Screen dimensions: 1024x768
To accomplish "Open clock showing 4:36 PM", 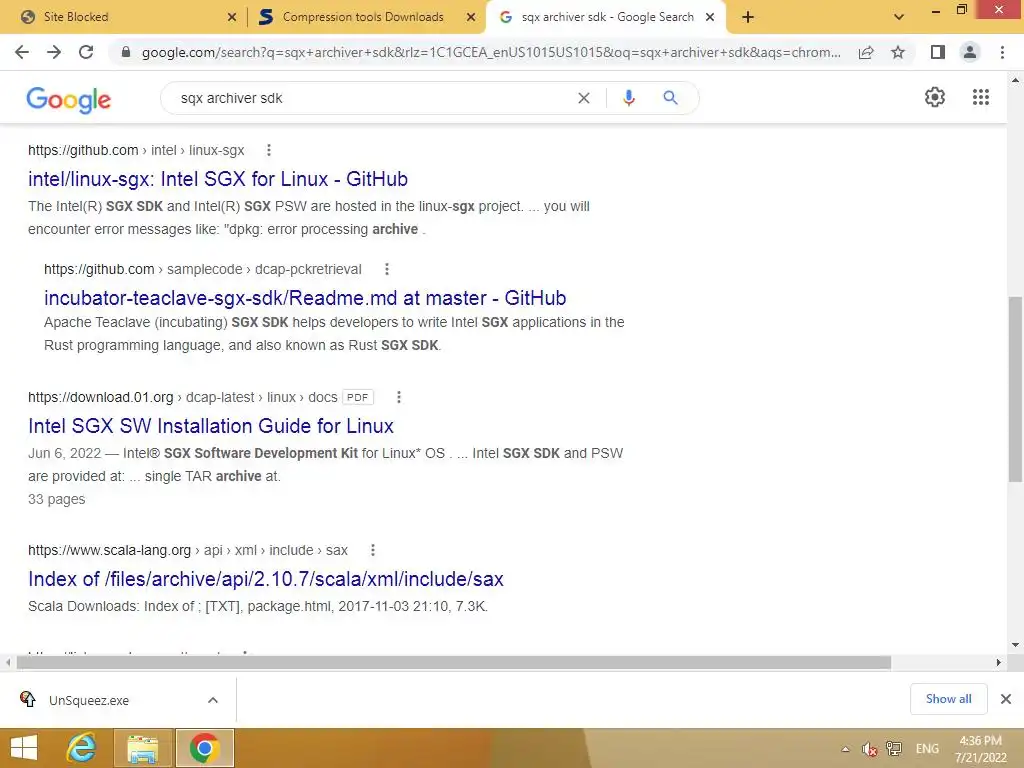I will coord(980,749).
